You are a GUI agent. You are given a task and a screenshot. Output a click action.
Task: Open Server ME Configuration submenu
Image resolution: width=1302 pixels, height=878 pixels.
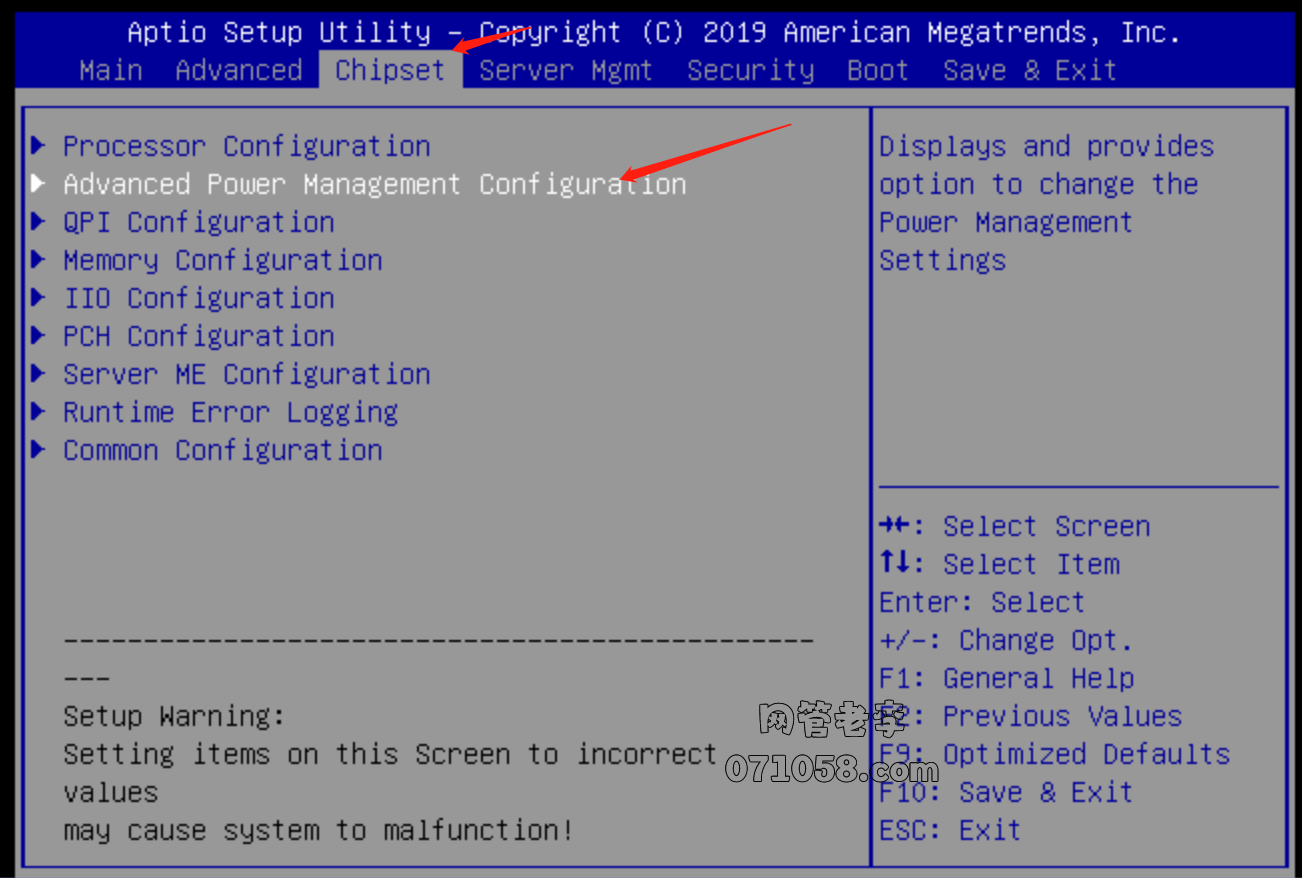[246, 375]
